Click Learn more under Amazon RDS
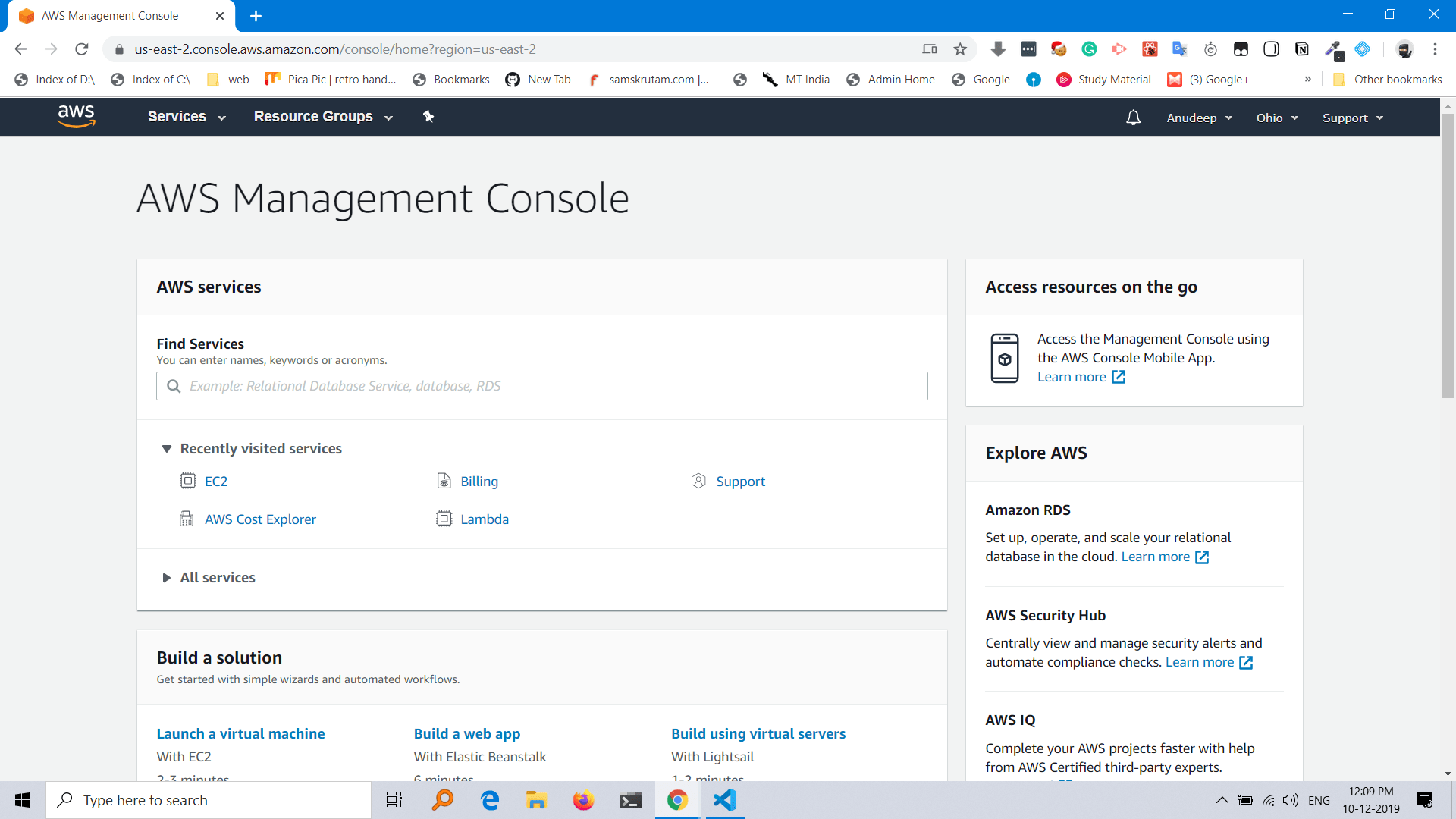Screen dimensions: 1456x819 coord(1164,557)
